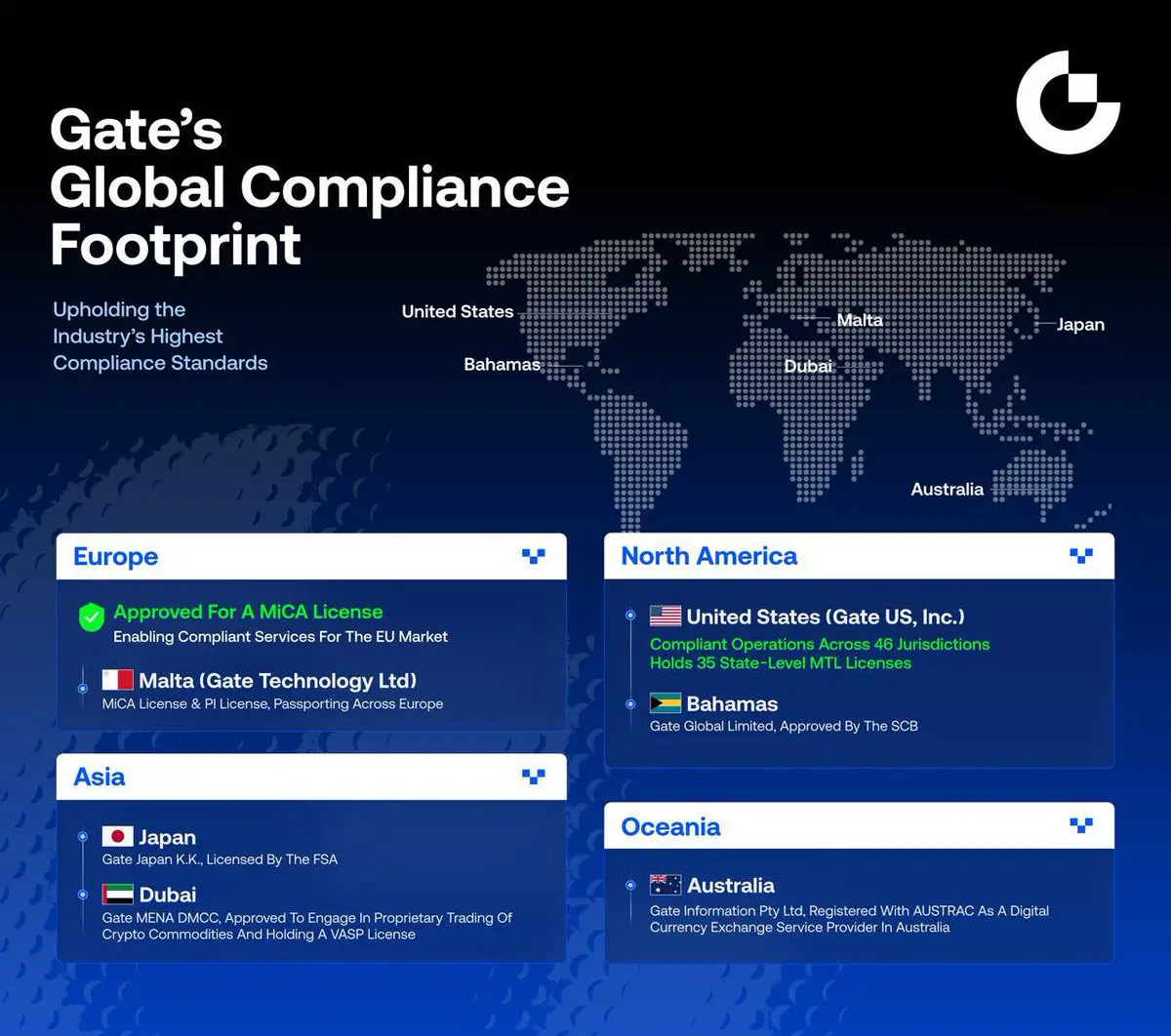Viewport: 1171px width, 1036px height.
Task: Click the bullet dot beside Japan entry
Action: click(x=83, y=837)
